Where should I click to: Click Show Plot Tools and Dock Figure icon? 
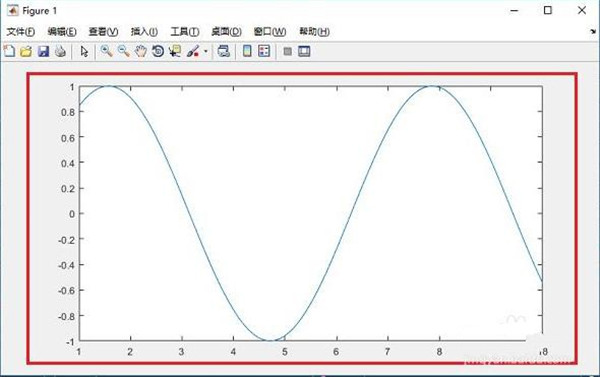[x=304, y=51]
